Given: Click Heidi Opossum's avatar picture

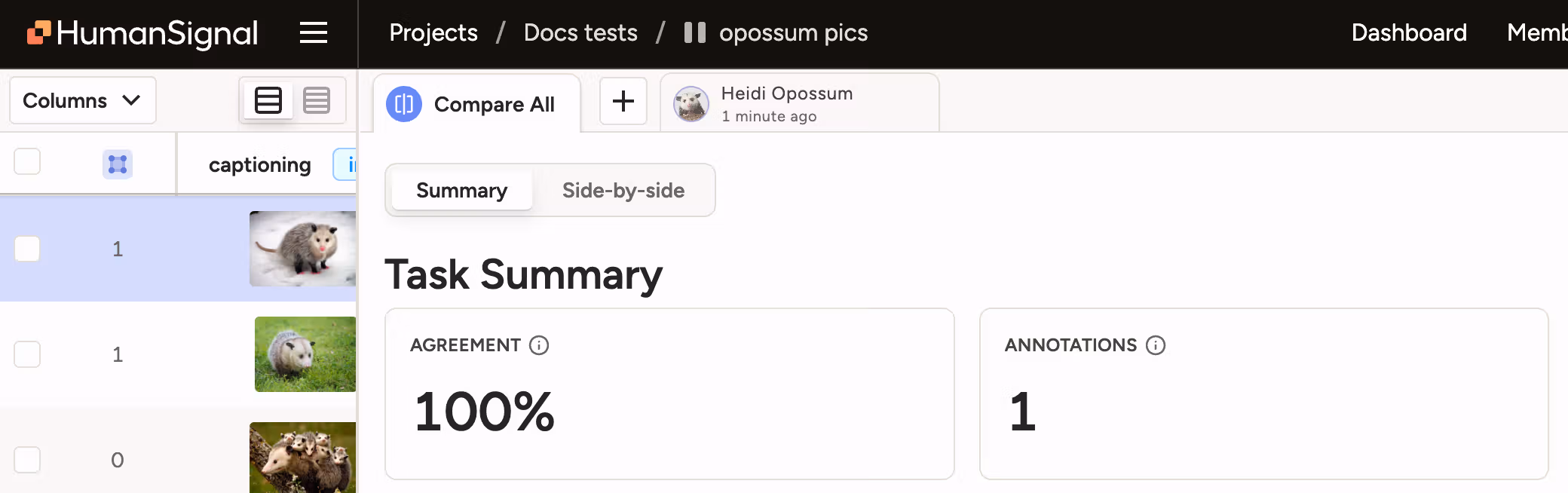Looking at the screenshot, I should (x=691, y=103).
